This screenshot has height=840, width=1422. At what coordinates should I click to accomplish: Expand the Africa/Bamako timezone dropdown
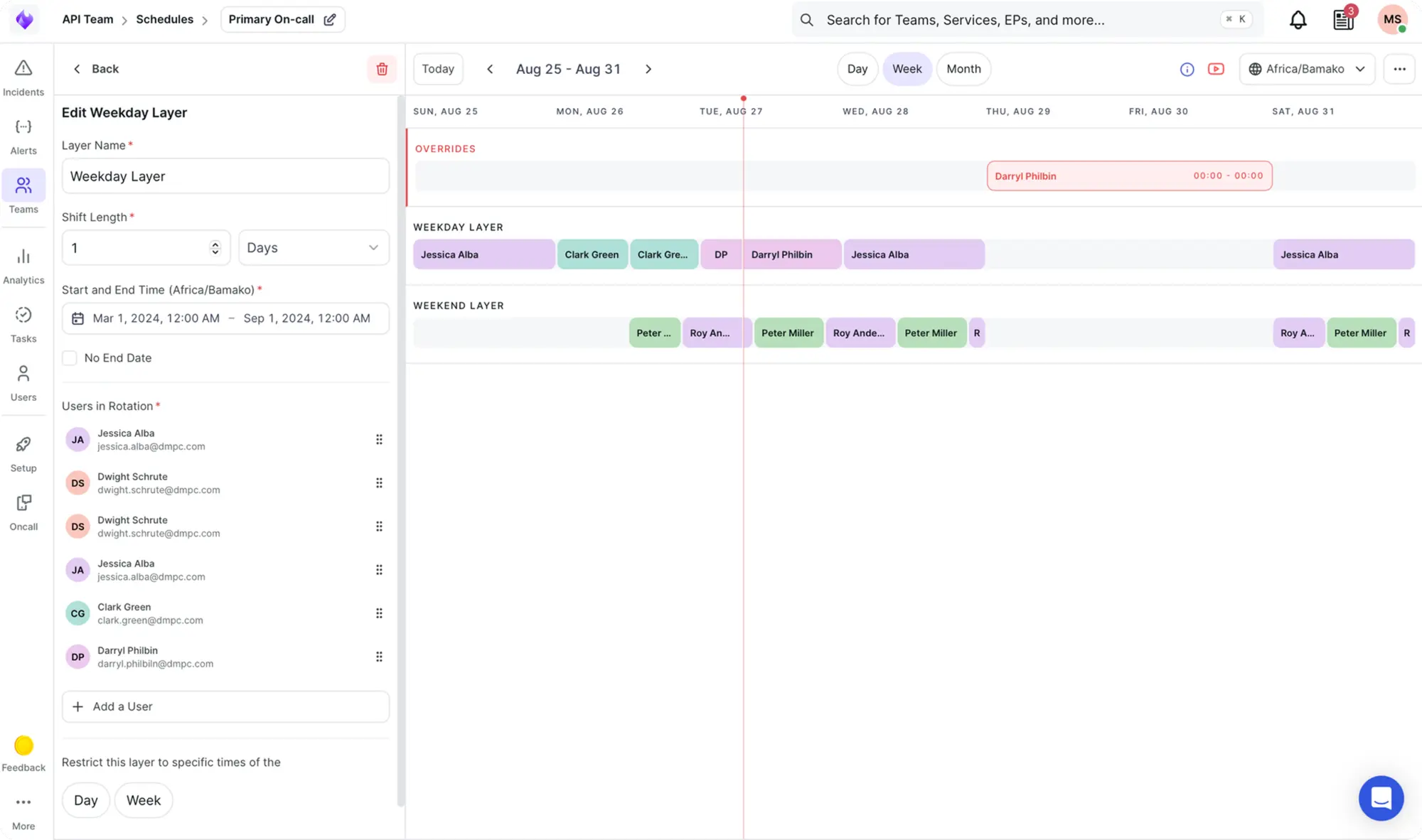tap(1307, 69)
